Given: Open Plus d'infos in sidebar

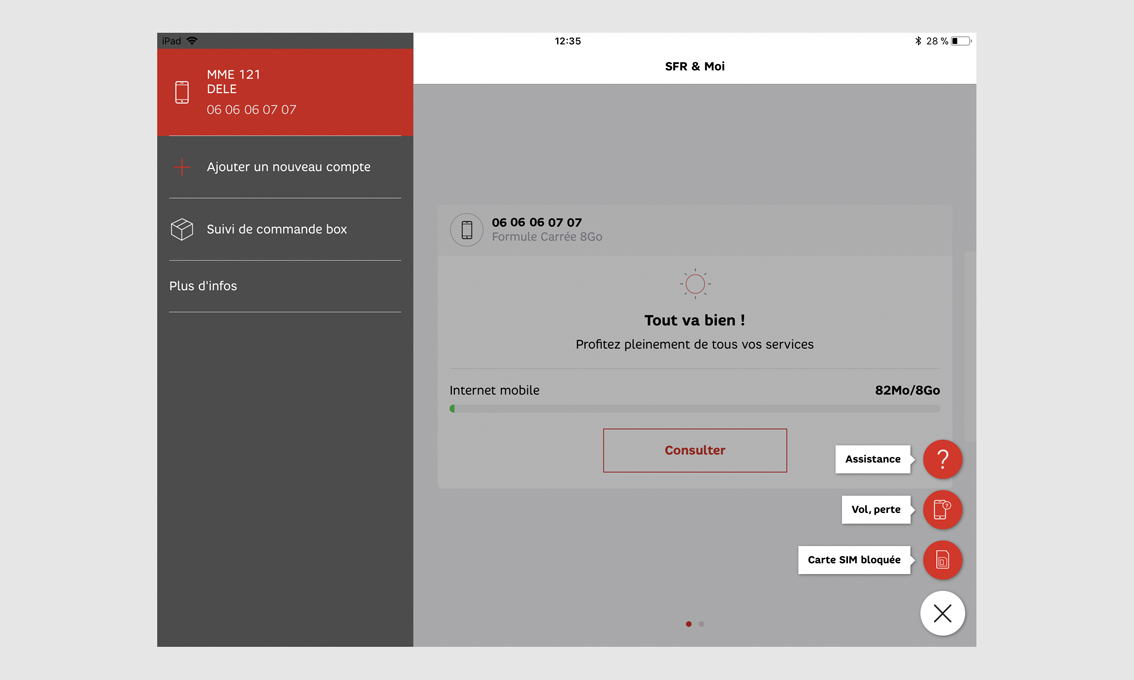Looking at the screenshot, I should (x=285, y=286).
